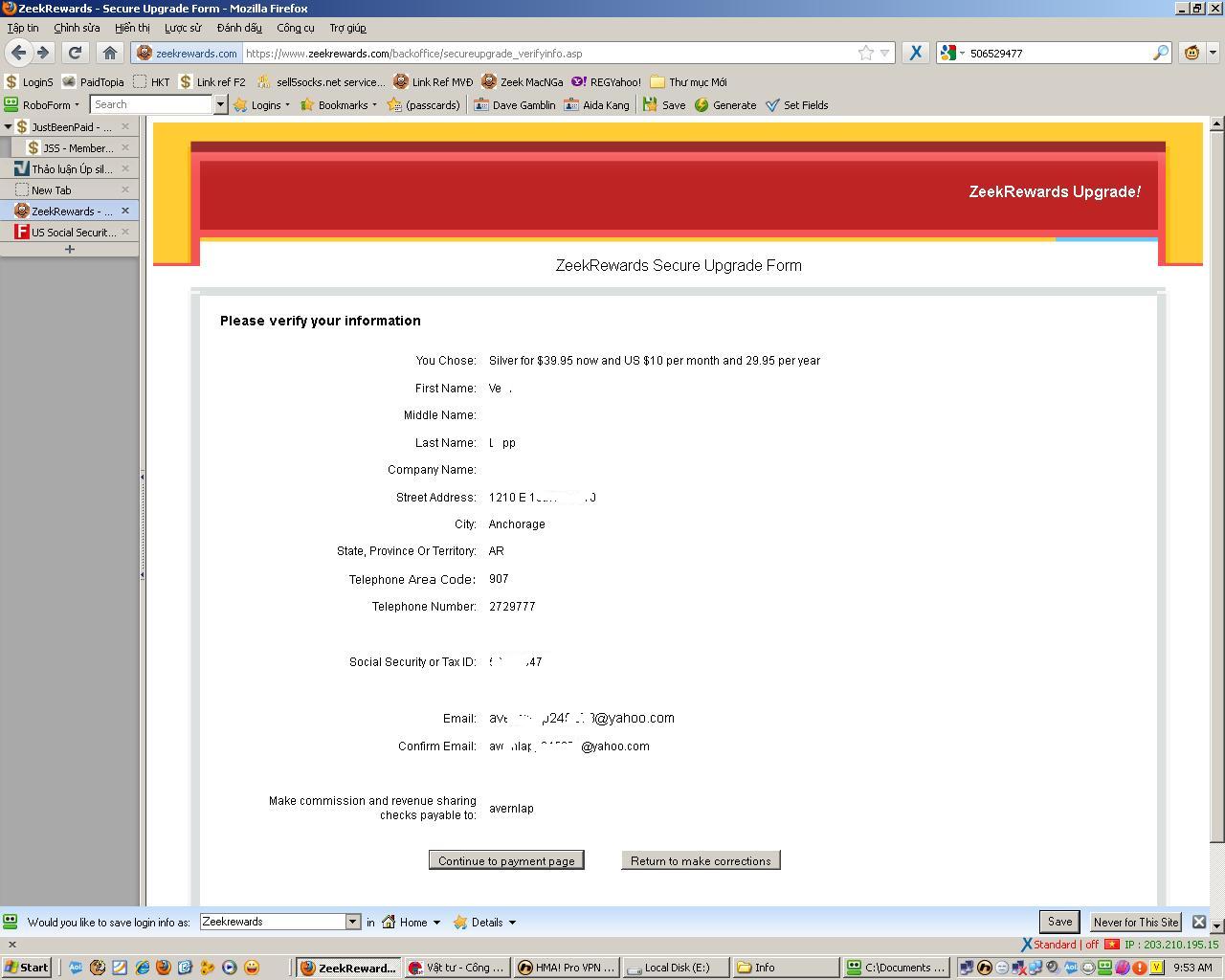Switch to Local Disk (E:) taskbar window
This screenshot has width=1225, height=980.
(x=676, y=968)
